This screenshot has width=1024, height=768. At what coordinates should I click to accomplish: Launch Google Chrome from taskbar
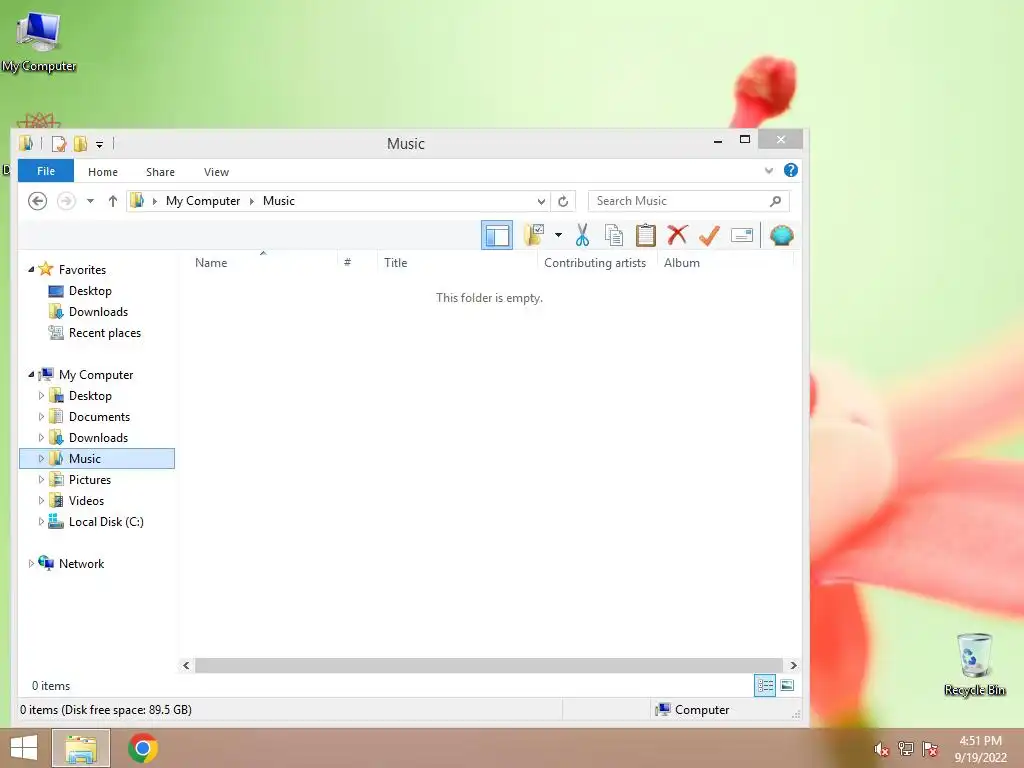[142, 748]
